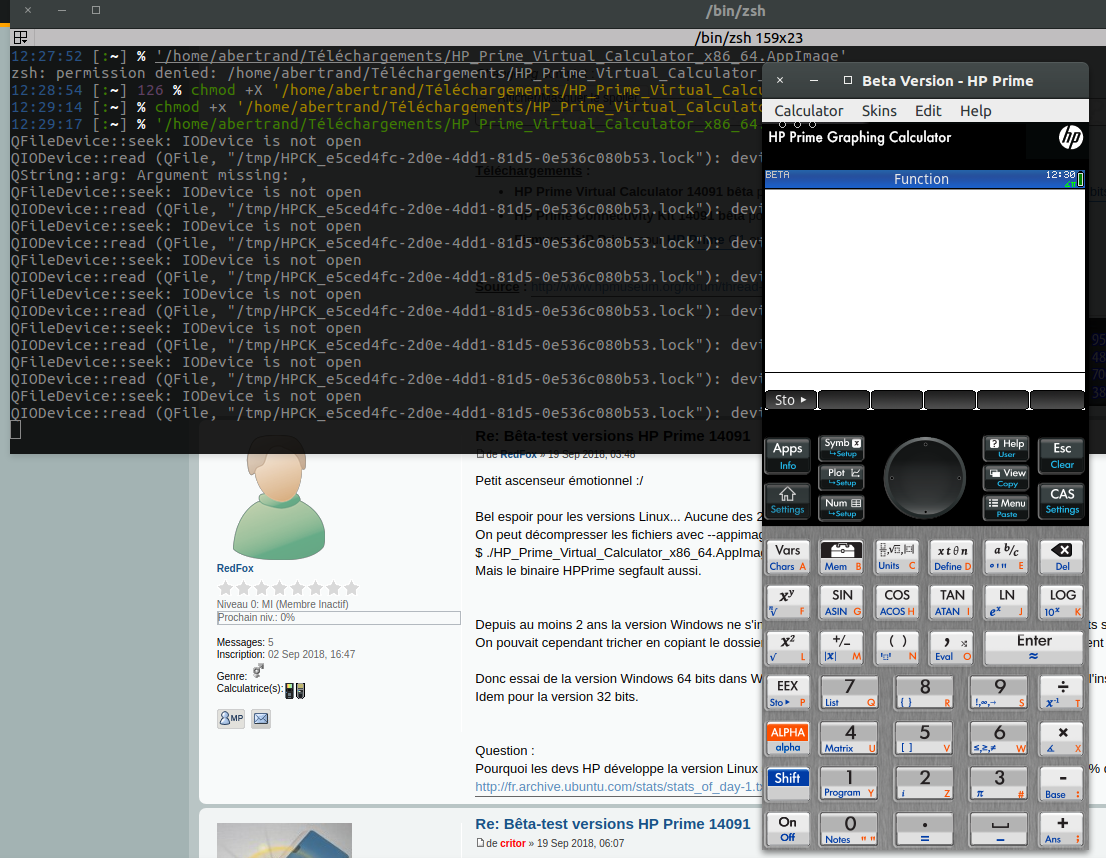Click the a b/c fraction key
Screen dimensions: 1106x858
1007,557
